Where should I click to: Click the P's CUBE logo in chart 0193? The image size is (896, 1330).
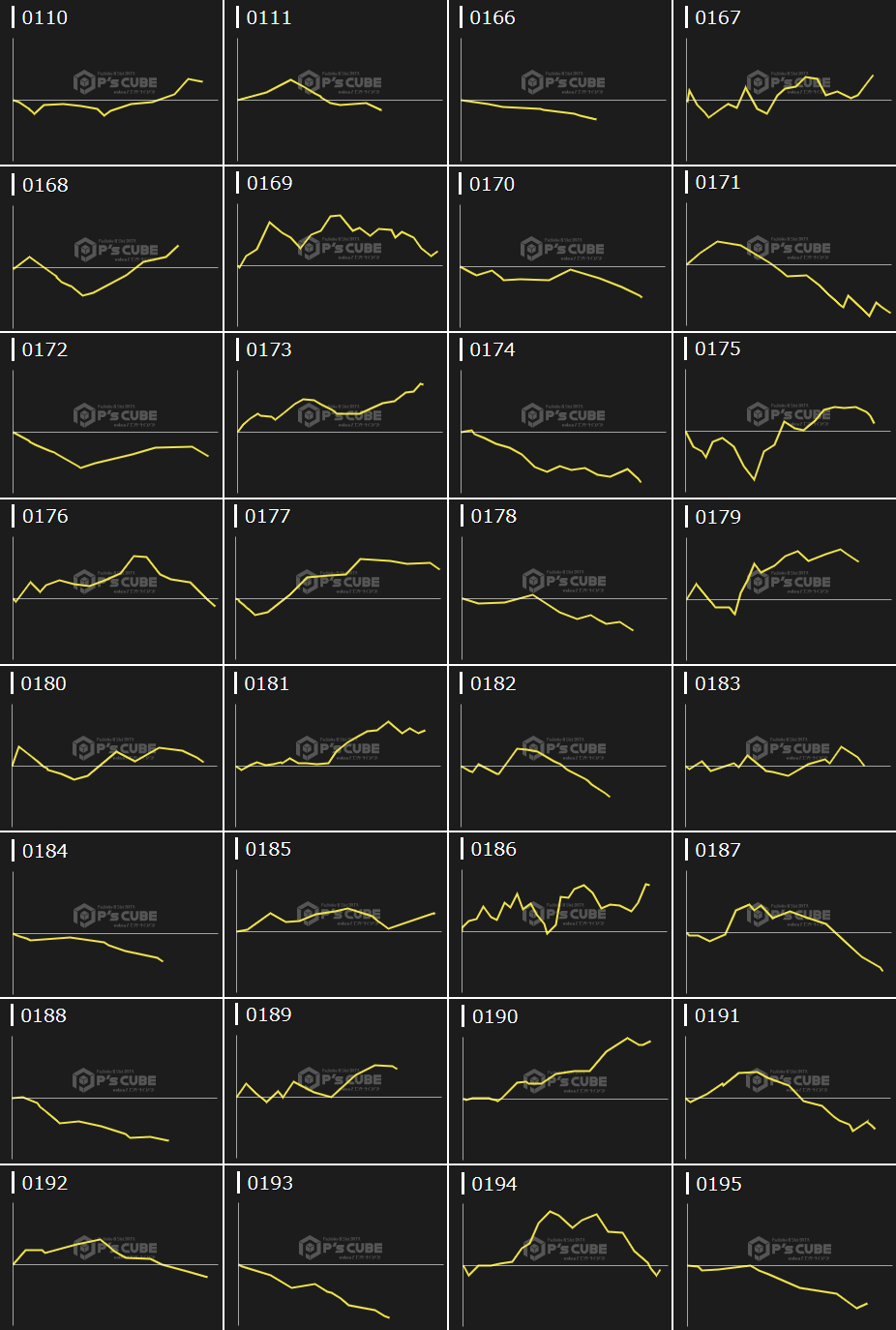tap(341, 1248)
